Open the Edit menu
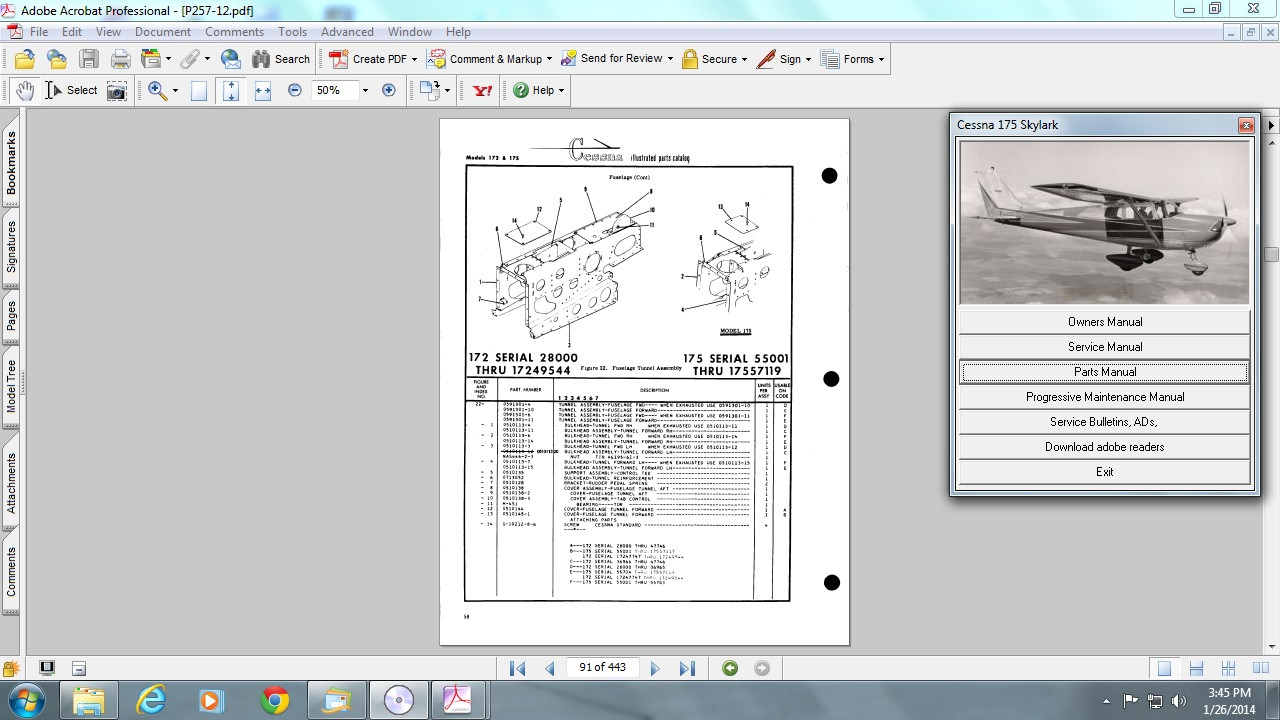 pyautogui.click(x=71, y=32)
